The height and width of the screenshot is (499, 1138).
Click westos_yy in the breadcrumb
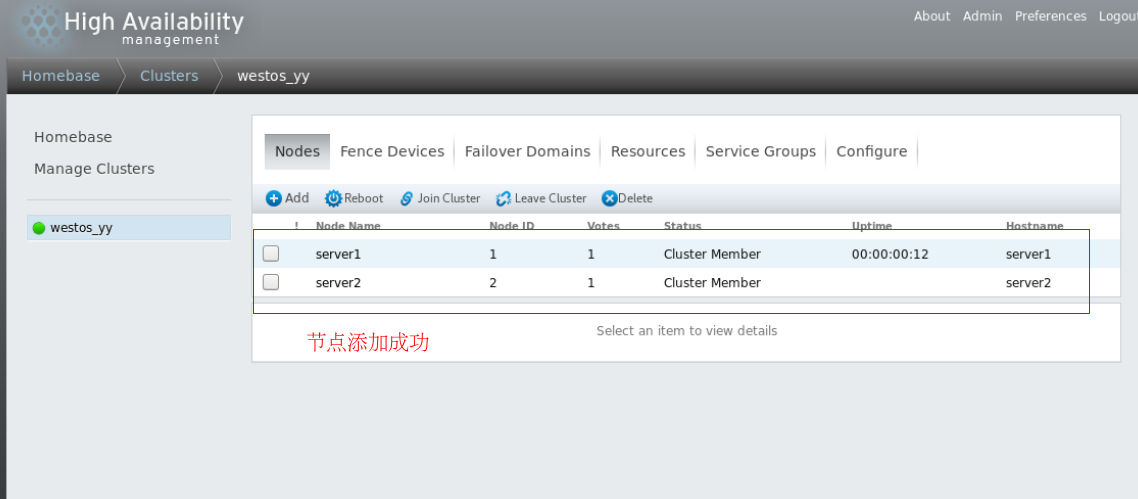point(274,75)
